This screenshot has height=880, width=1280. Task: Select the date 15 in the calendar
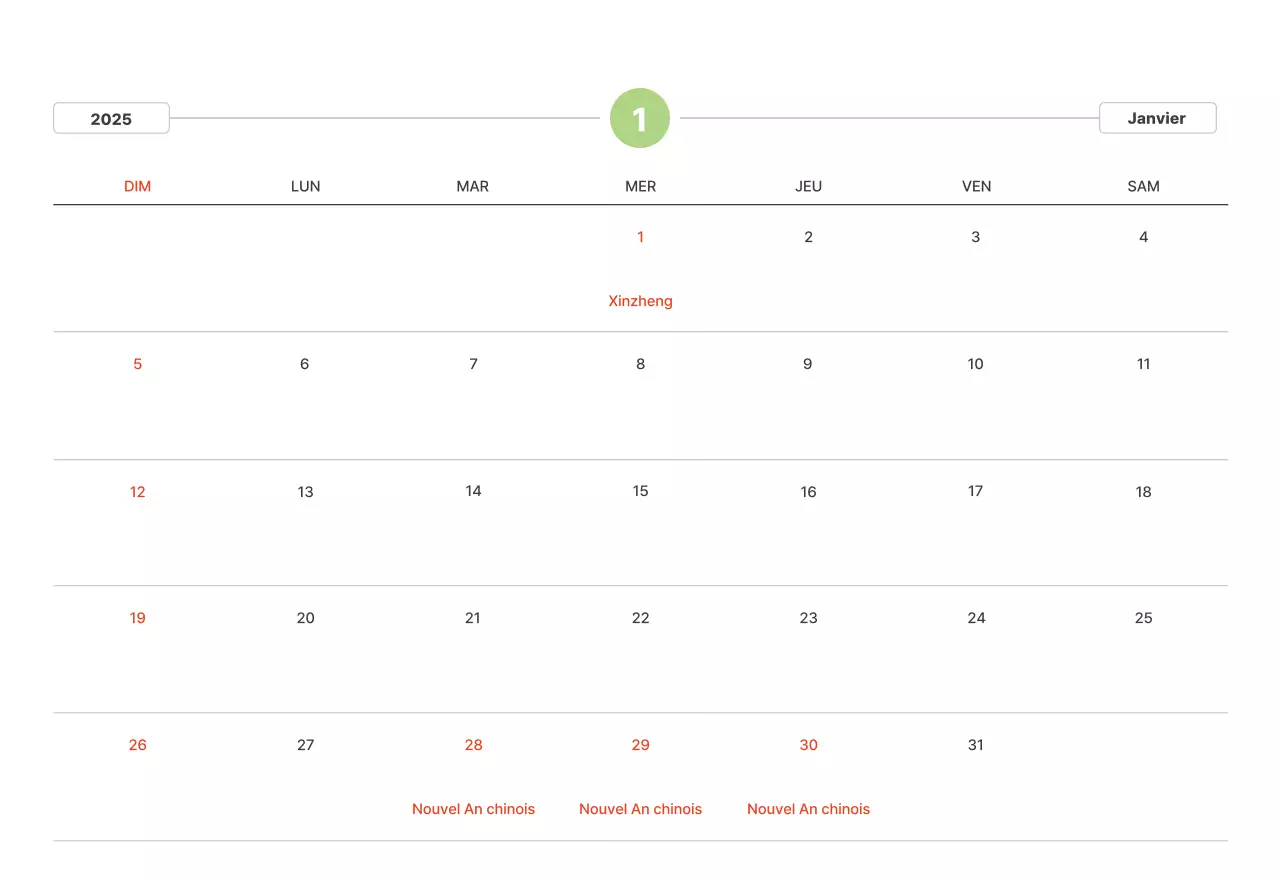640,491
